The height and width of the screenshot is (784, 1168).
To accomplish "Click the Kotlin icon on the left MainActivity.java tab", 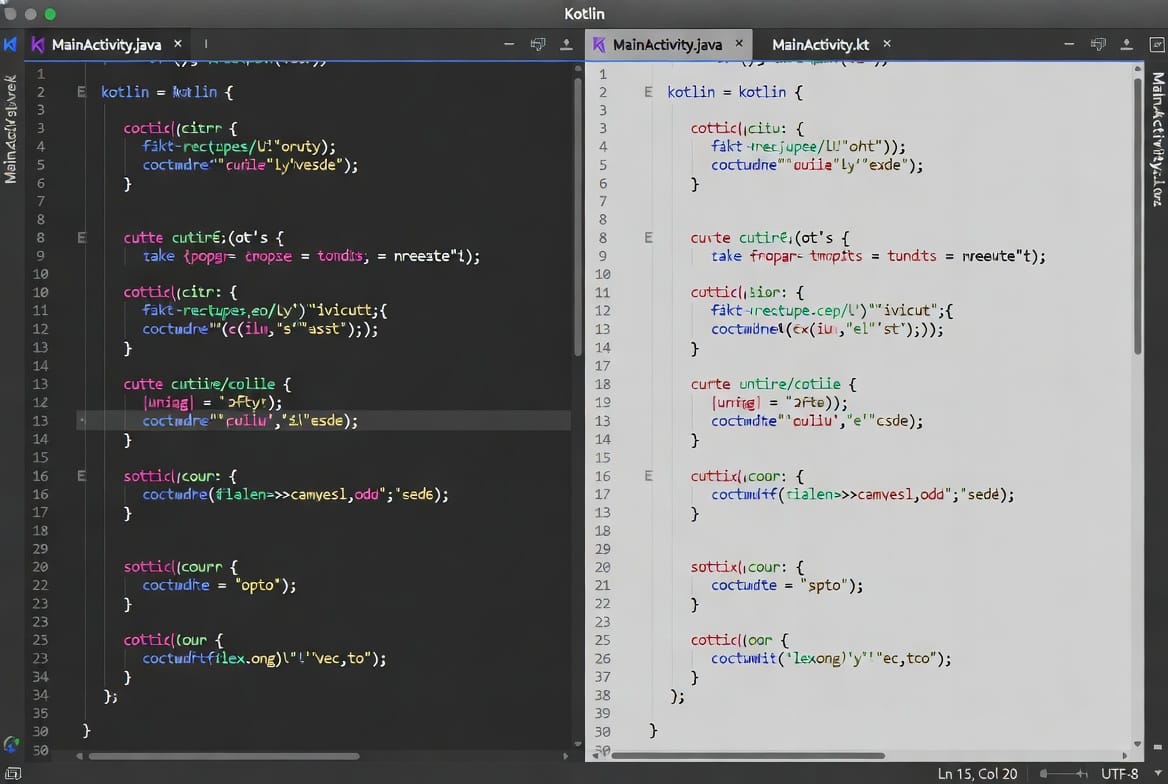I will point(37,44).
